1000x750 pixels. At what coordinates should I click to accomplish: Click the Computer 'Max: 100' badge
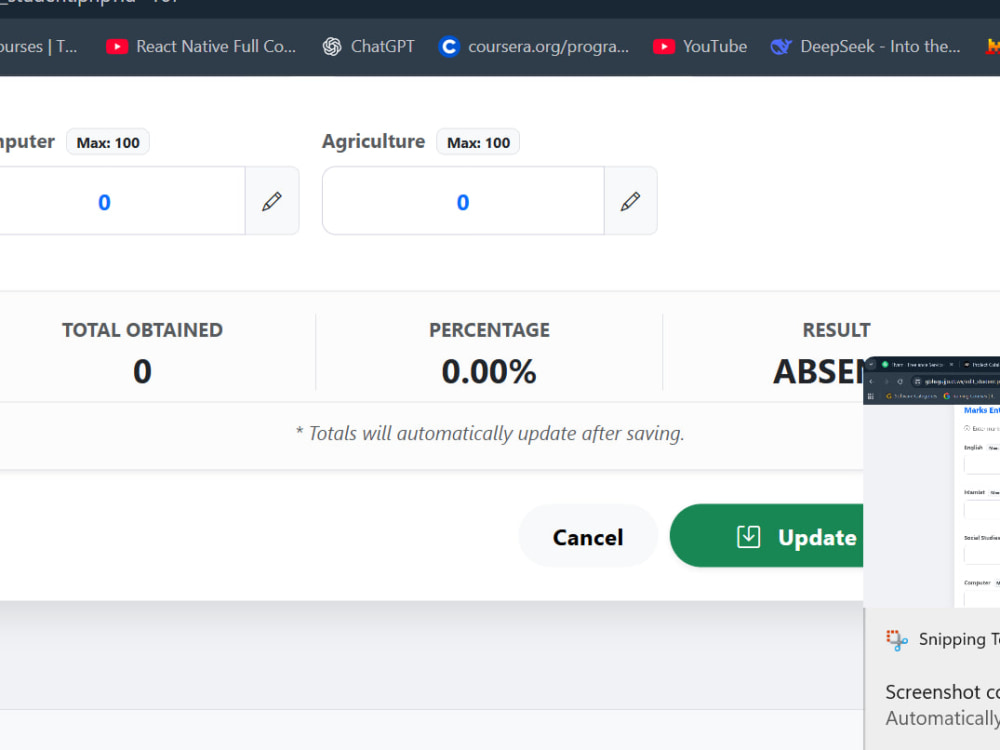click(108, 142)
